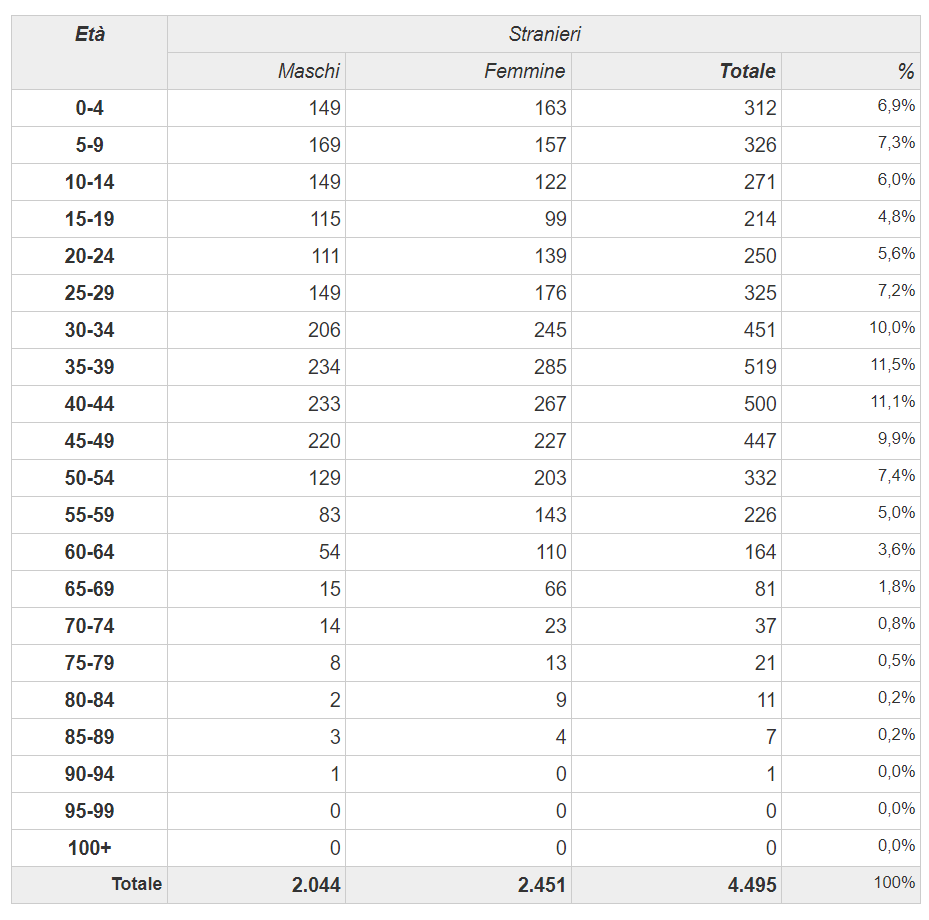Viewport: 929px width, 920px height.
Task: Click the 35-39 age row label
Action: 90,367
